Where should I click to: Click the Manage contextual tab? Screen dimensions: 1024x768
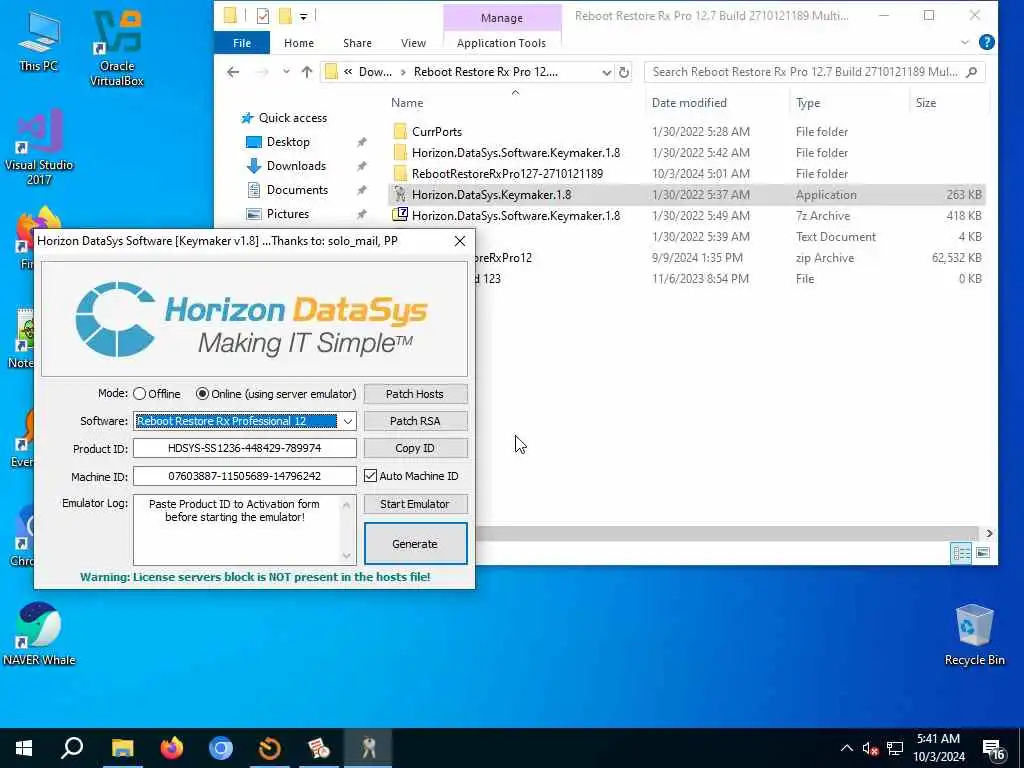502,18
